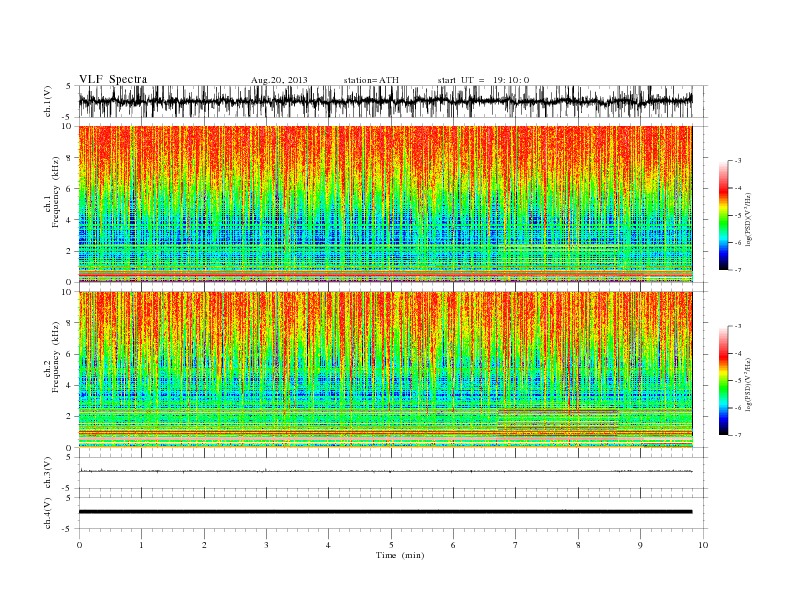Click the time axis tick label '7'
Image resolution: width=792 pixels, height=612 pixels.
coord(516,545)
